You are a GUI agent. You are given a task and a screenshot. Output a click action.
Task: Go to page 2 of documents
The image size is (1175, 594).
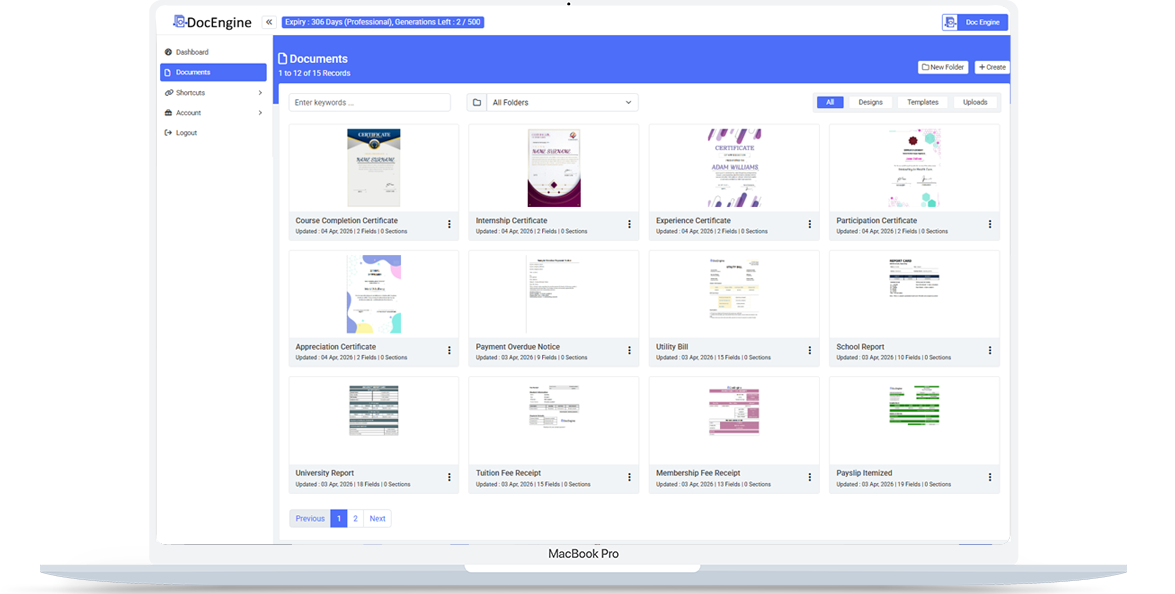point(355,519)
